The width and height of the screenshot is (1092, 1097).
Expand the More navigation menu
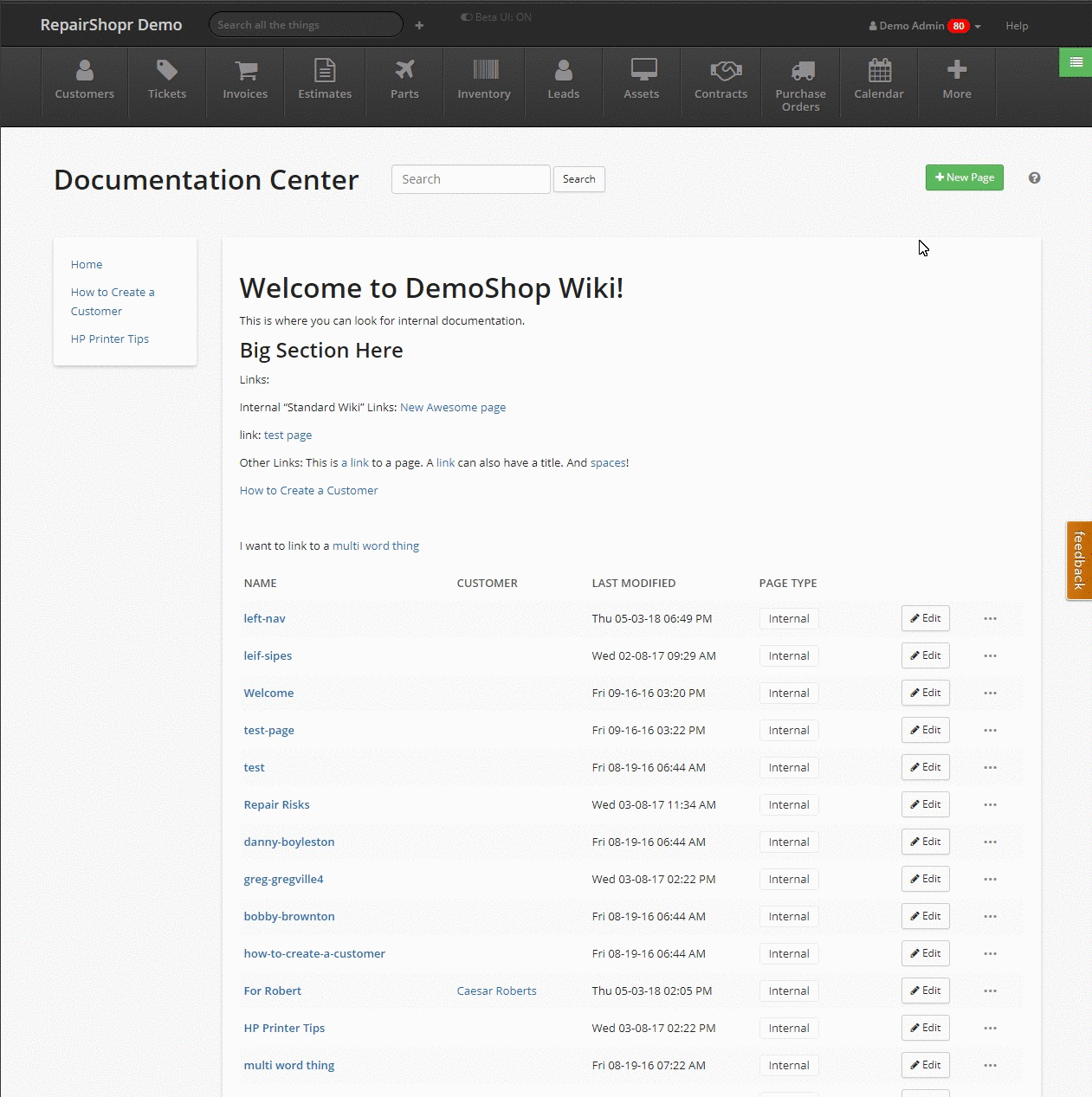(x=957, y=81)
